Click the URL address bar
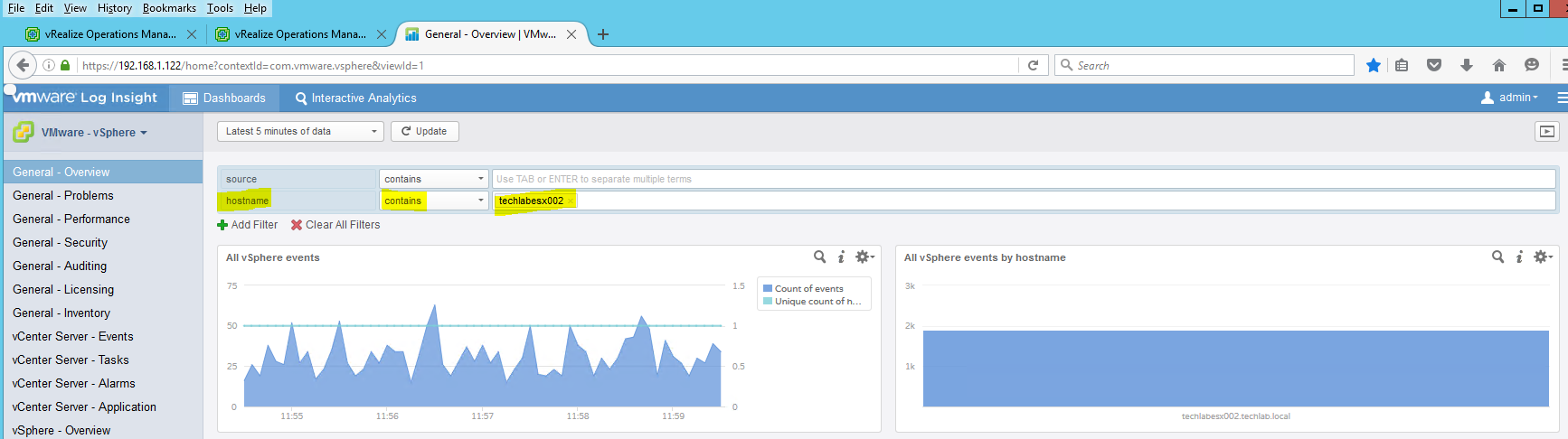The width and height of the screenshot is (1568, 439). 548,65
